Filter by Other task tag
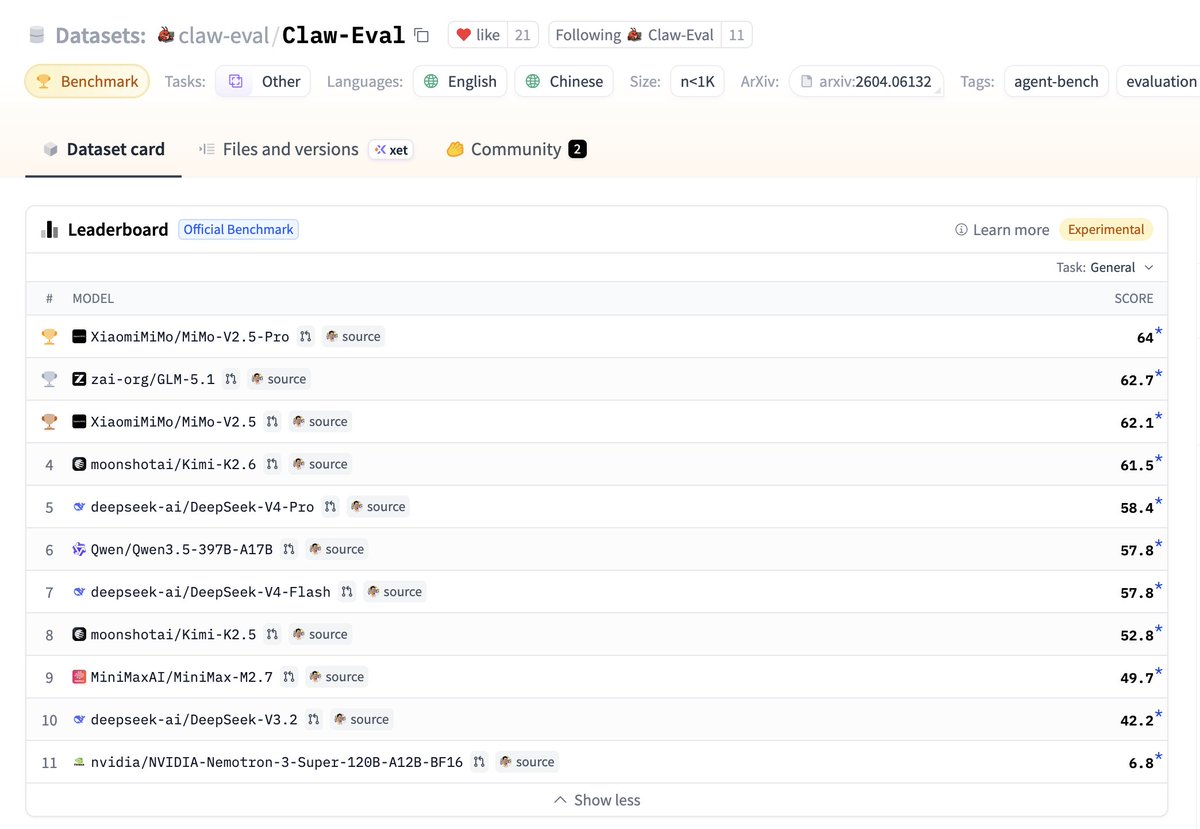1200x829 pixels. pyautogui.click(x=264, y=81)
